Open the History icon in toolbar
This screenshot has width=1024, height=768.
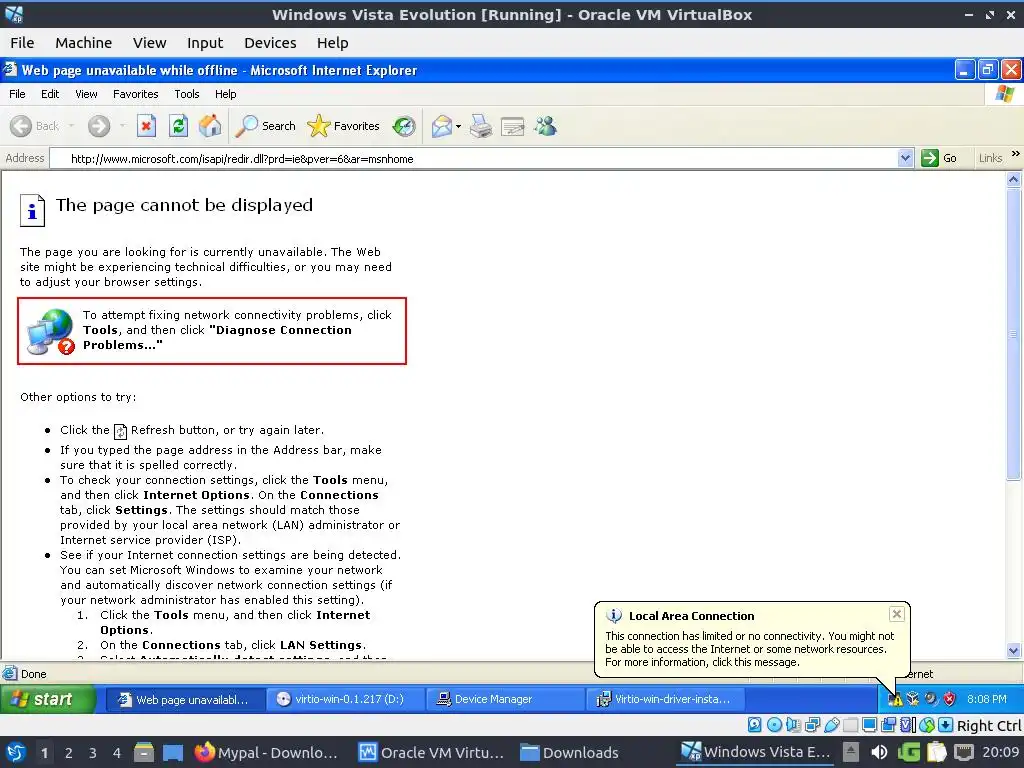tap(404, 126)
